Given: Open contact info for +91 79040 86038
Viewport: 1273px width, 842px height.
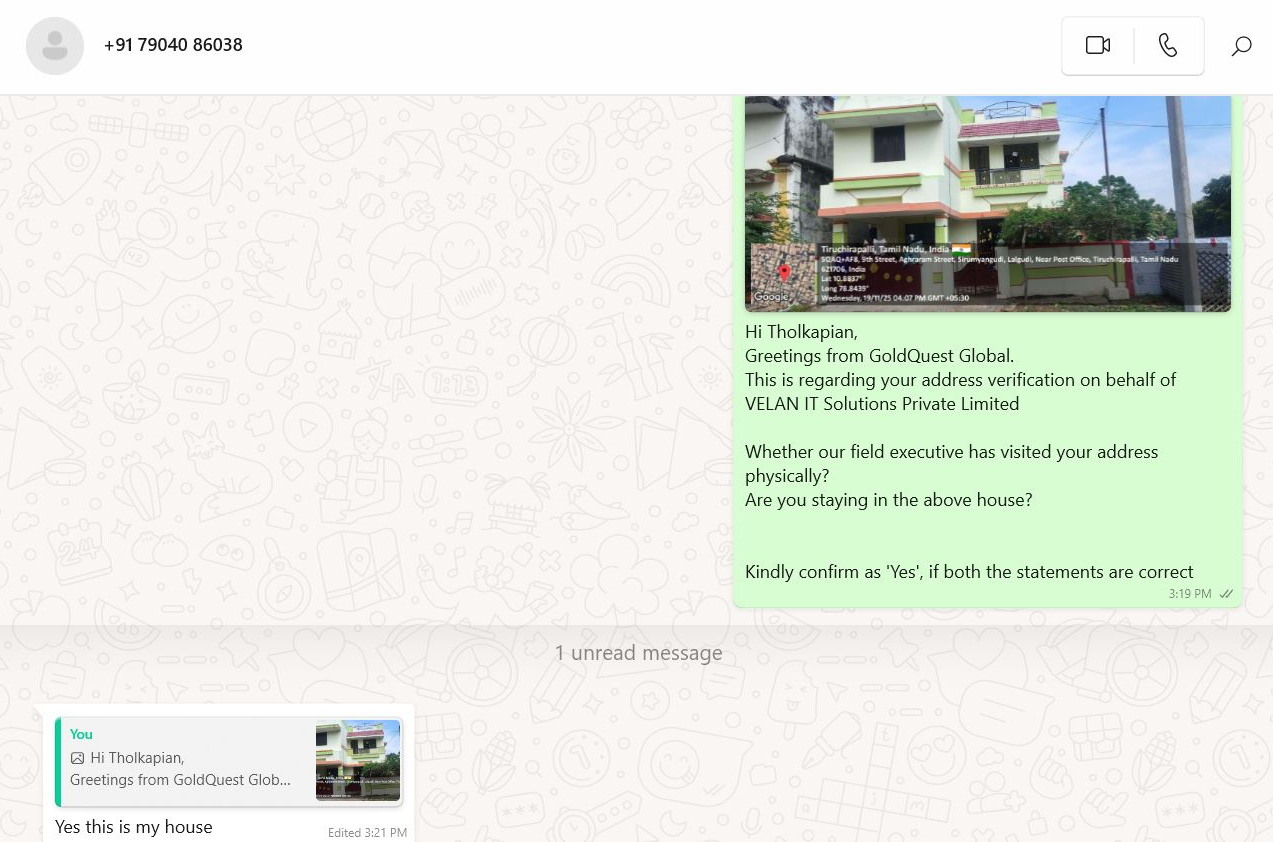Looking at the screenshot, I should pos(173,45).
